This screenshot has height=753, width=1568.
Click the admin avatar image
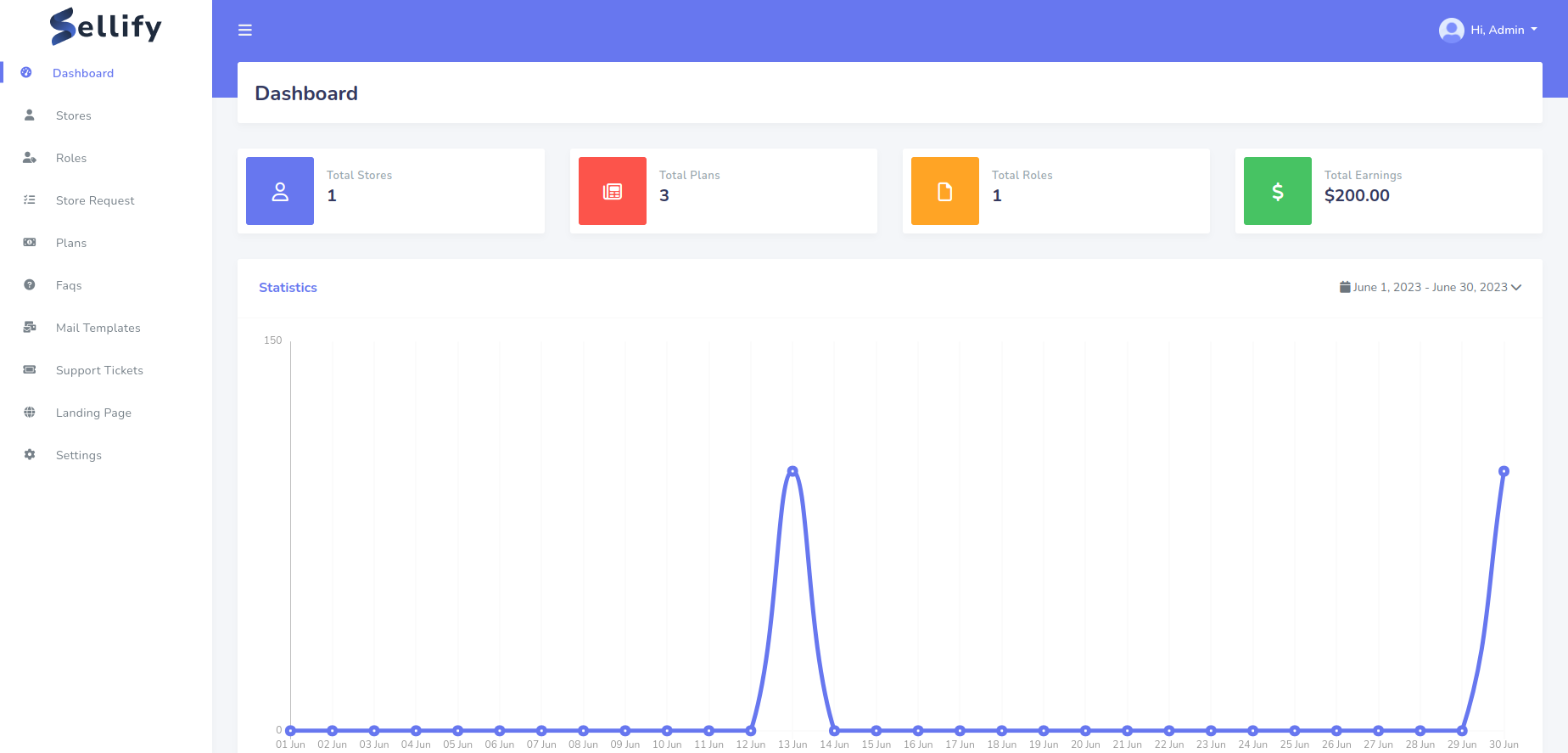pyautogui.click(x=1452, y=31)
